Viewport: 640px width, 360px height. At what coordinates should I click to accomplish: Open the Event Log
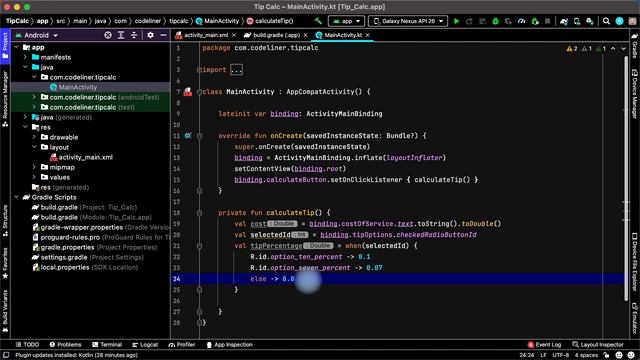[544, 344]
